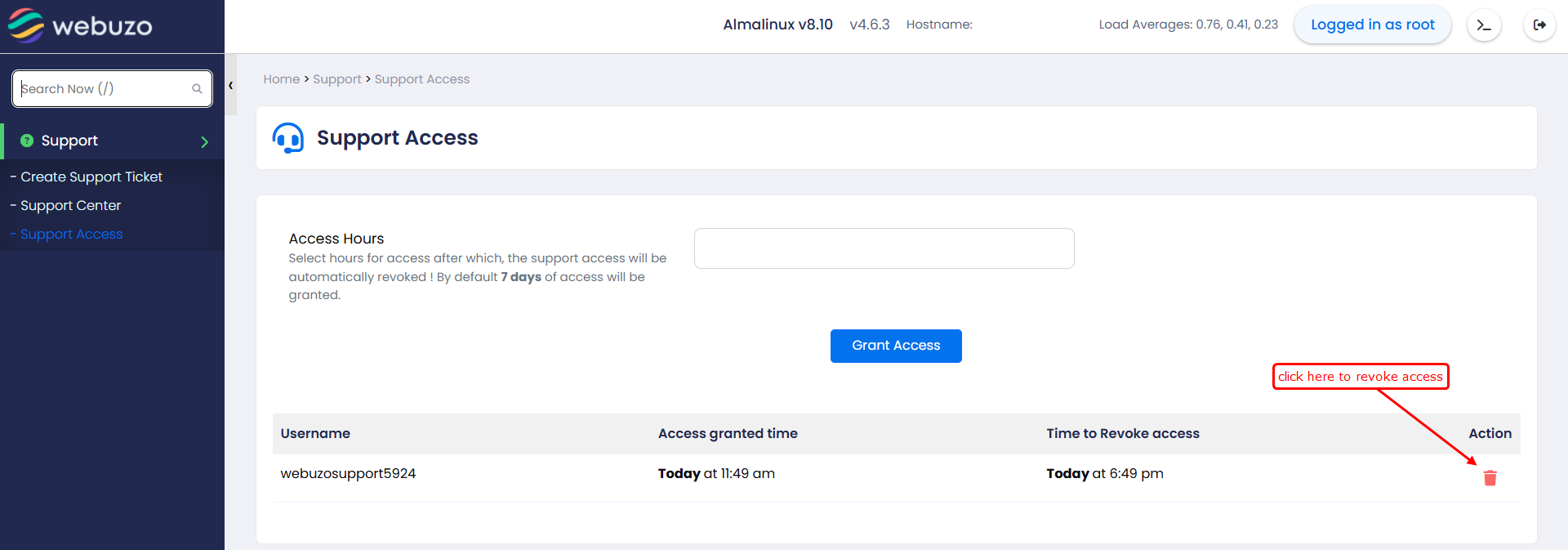Go to Home via breadcrumb
The image size is (1568, 550).
pyautogui.click(x=281, y=79)
